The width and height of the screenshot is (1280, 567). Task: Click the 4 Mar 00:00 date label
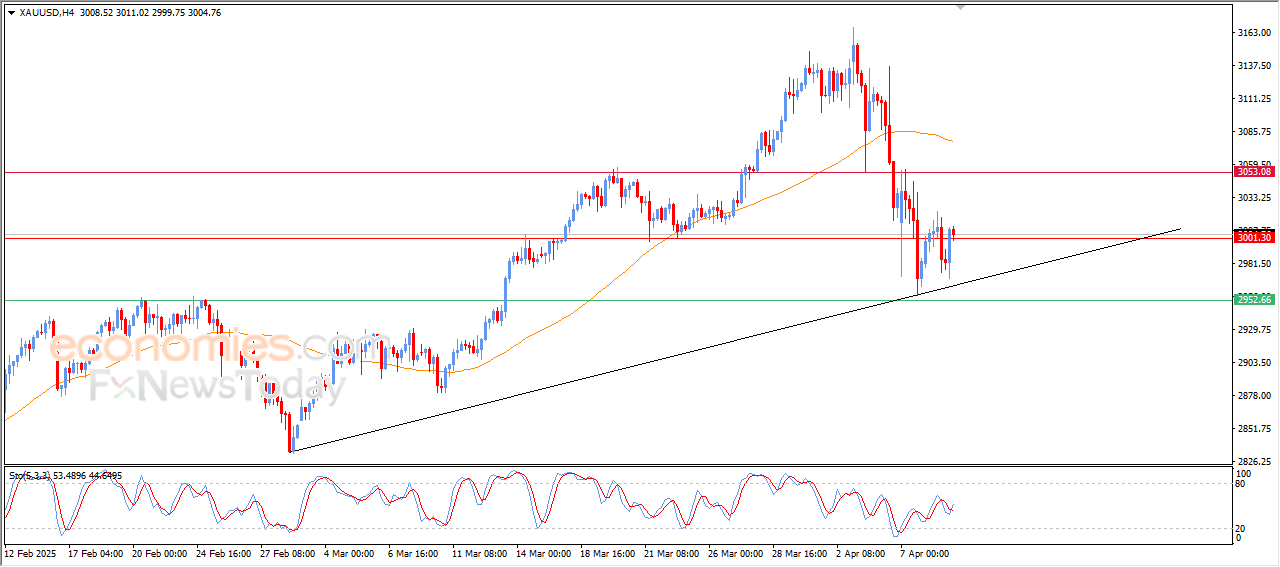click(x=351, y=552)
